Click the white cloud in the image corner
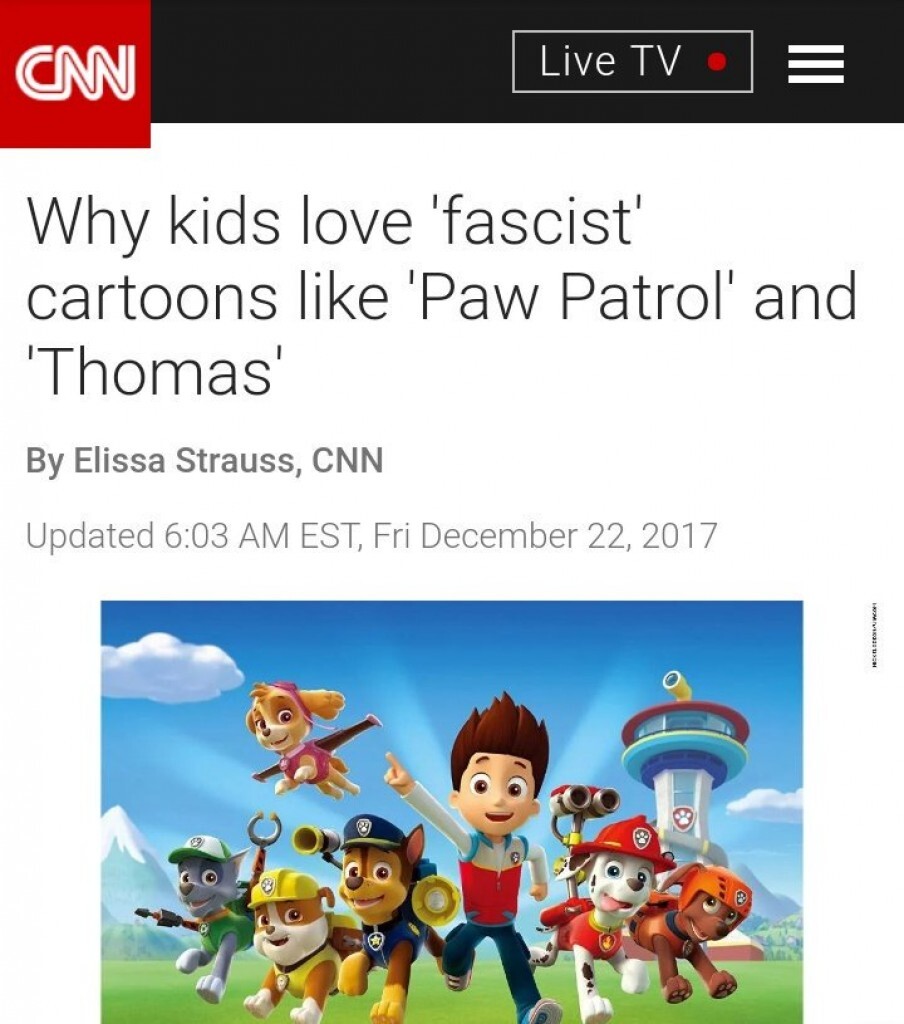 pos(171,667)
